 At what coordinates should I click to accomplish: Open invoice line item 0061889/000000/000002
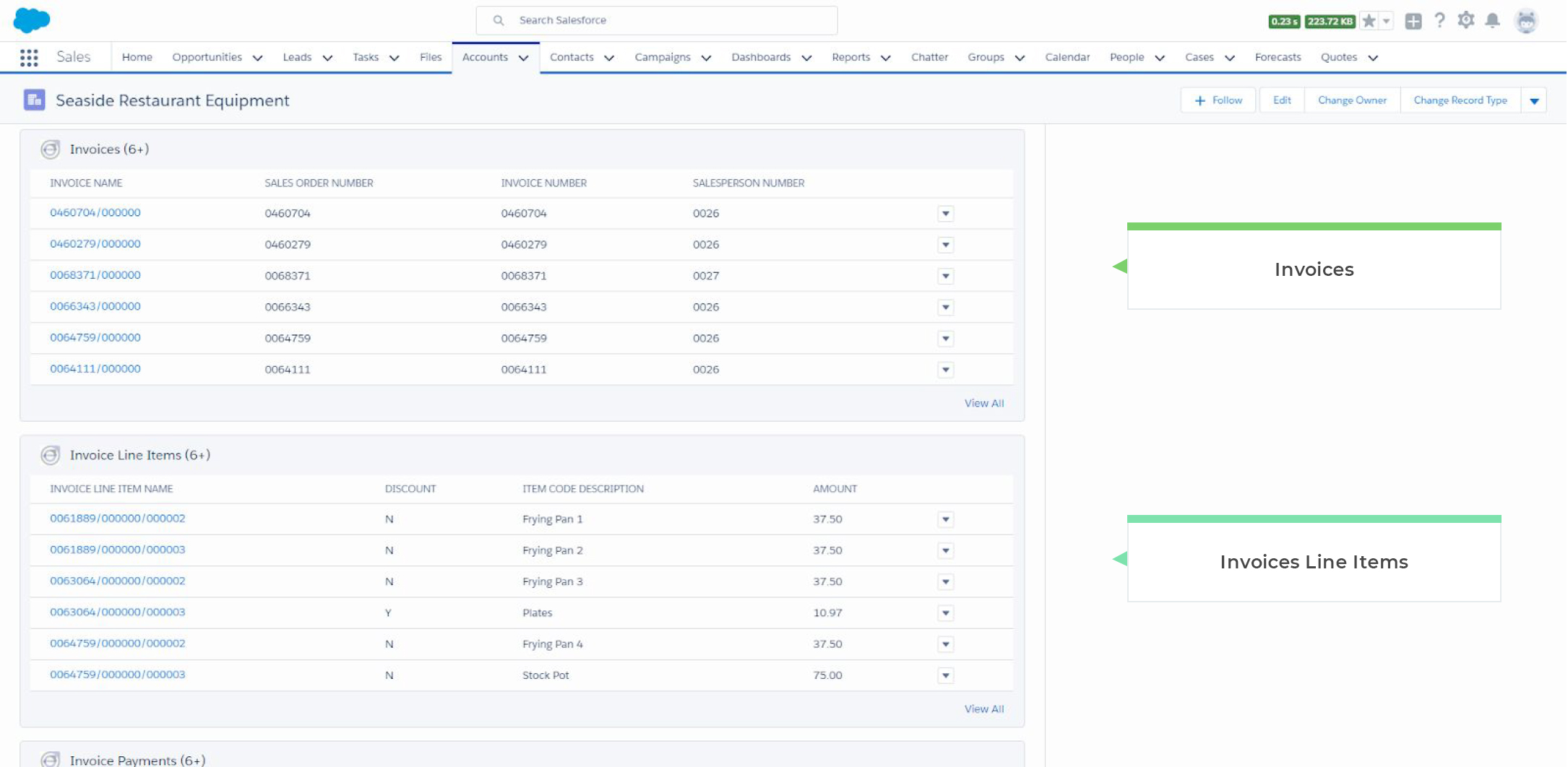coord(116,519)
